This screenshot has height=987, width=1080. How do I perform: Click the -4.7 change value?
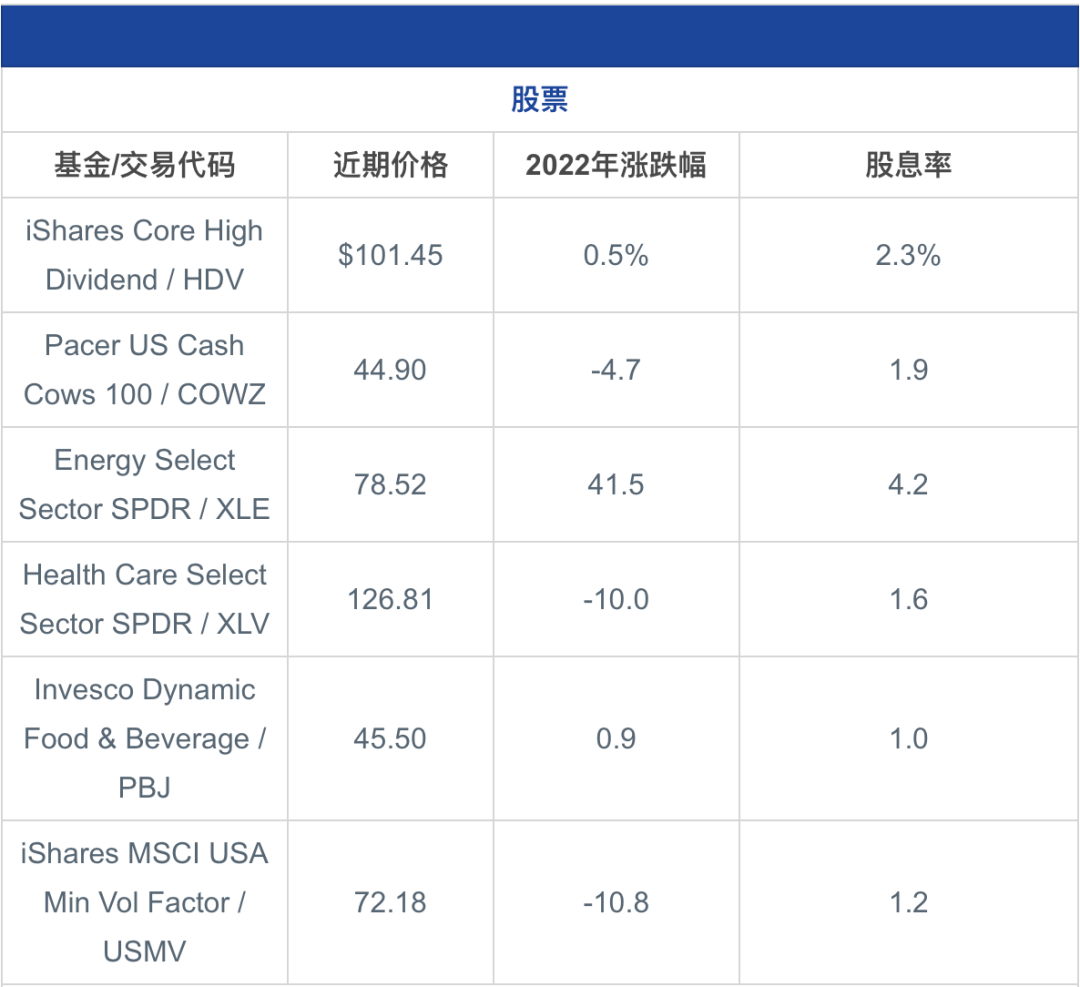coord(616,370)
